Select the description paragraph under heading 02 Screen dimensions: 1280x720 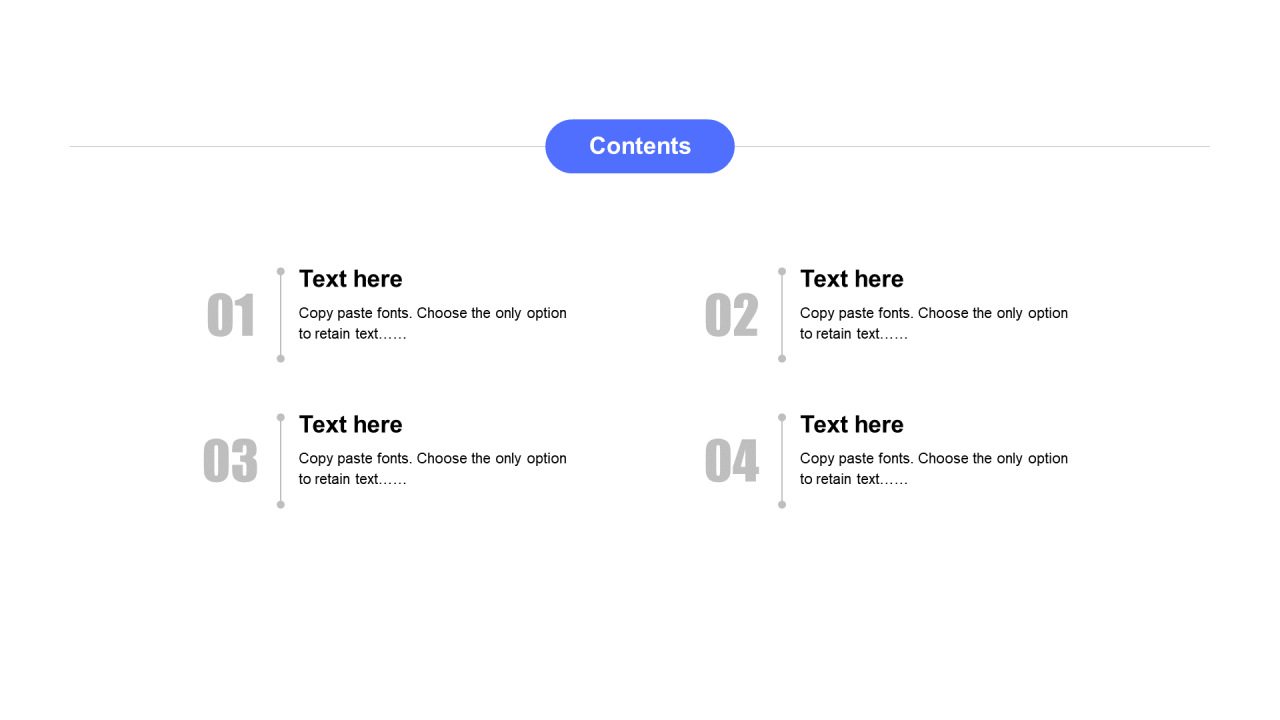(x=934, y=323)
